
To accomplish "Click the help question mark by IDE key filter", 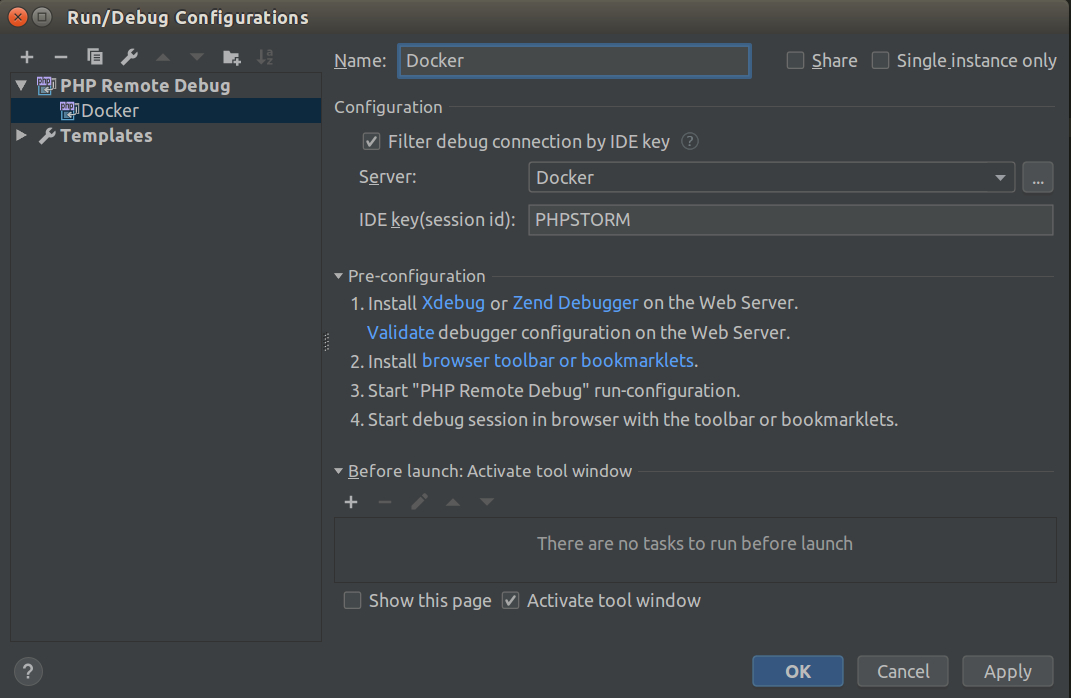I will [689, 142].
